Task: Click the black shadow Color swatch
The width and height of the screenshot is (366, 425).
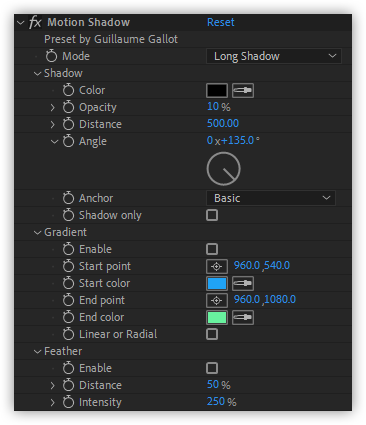Action: (217, 90)
